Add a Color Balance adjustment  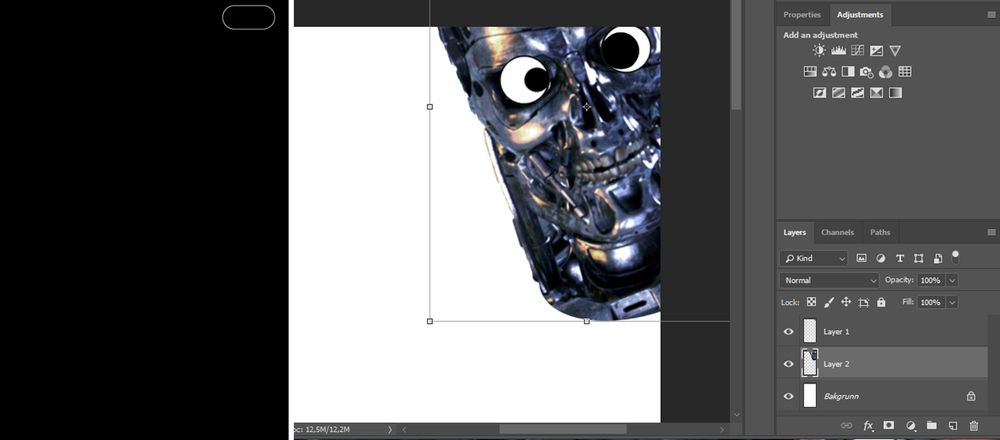(x=829, y=71)
